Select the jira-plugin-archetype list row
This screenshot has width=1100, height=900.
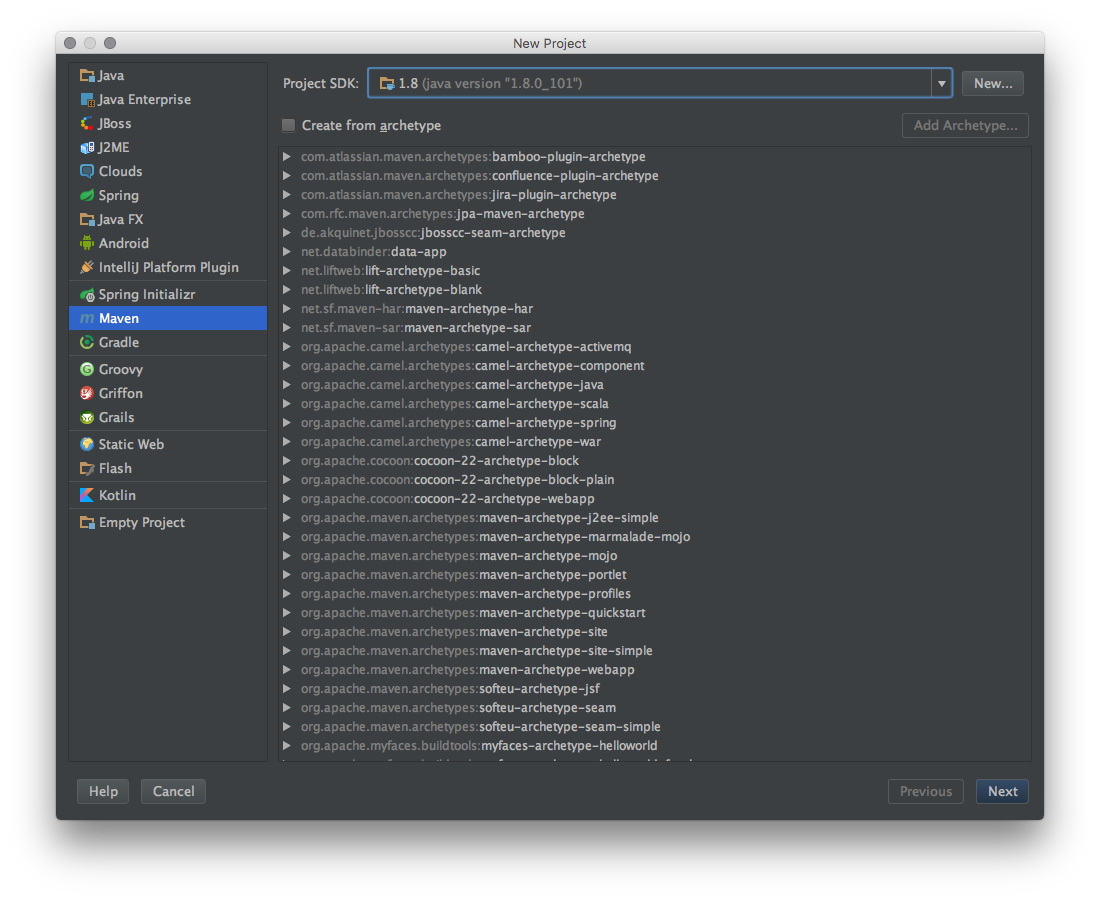(x=458, y=195)
